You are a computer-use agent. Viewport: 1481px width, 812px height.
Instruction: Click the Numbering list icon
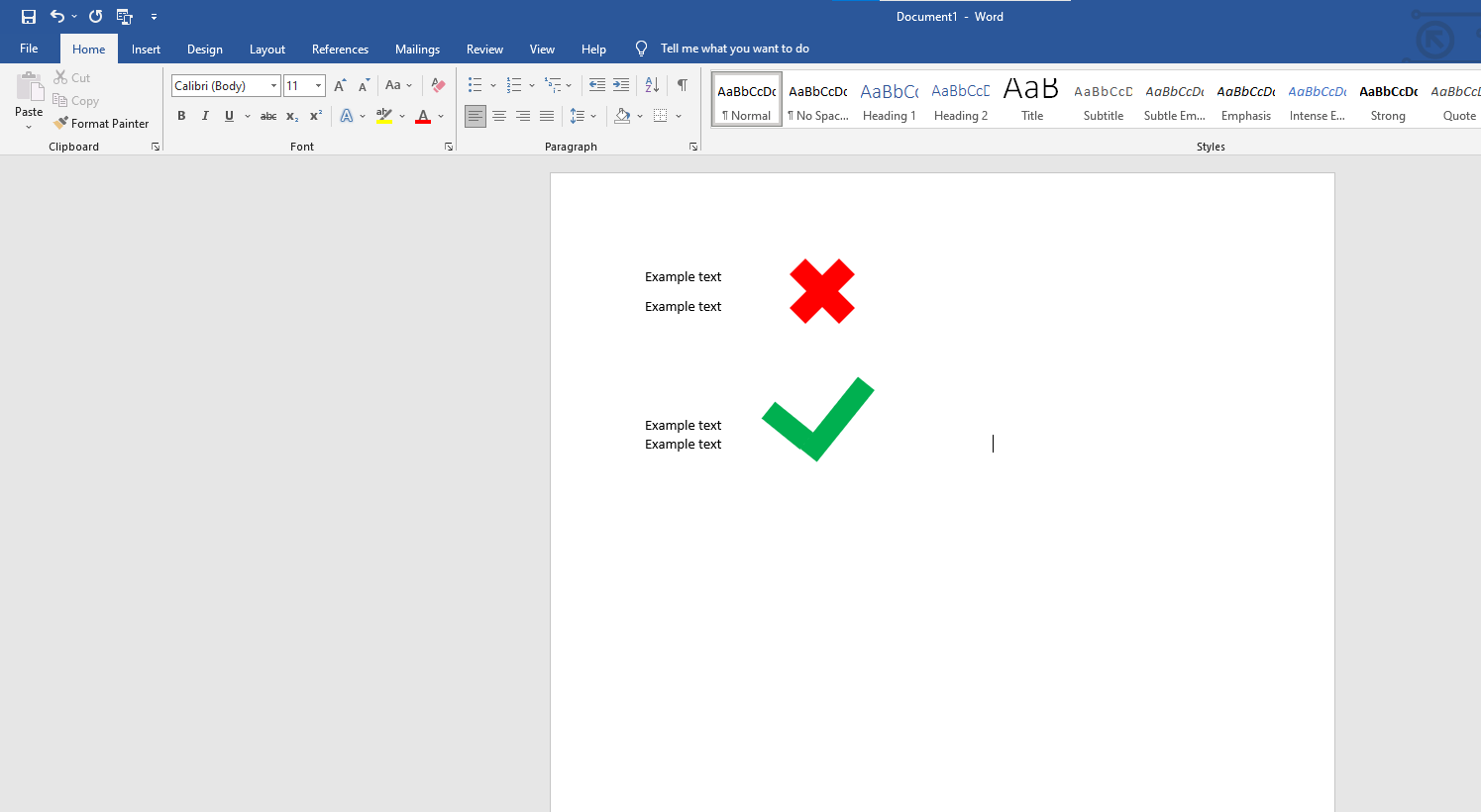(x=514, y=85)
